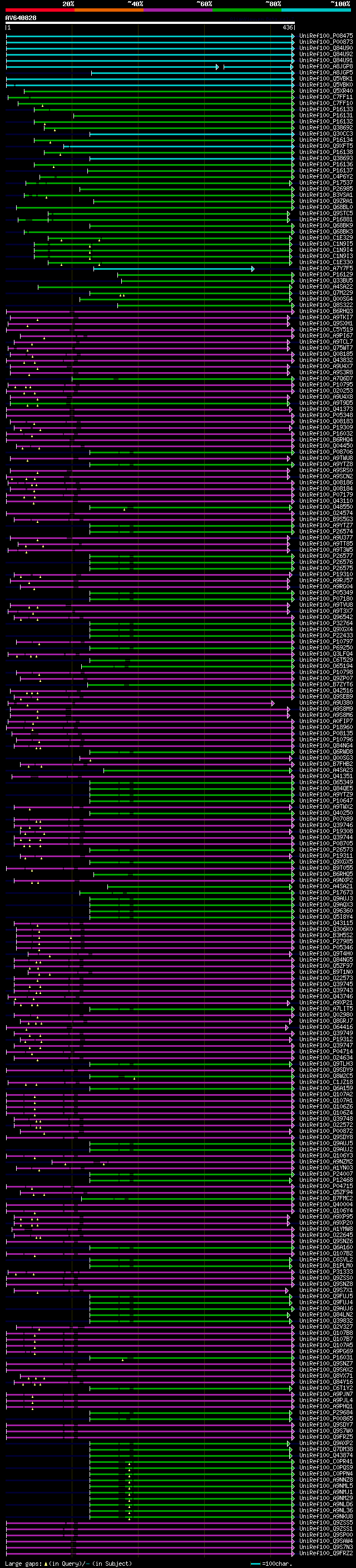The width and height of the screenshot is (356, 1568).
Task: Select the UniRef100_P16131 row label
Action: 326,116
